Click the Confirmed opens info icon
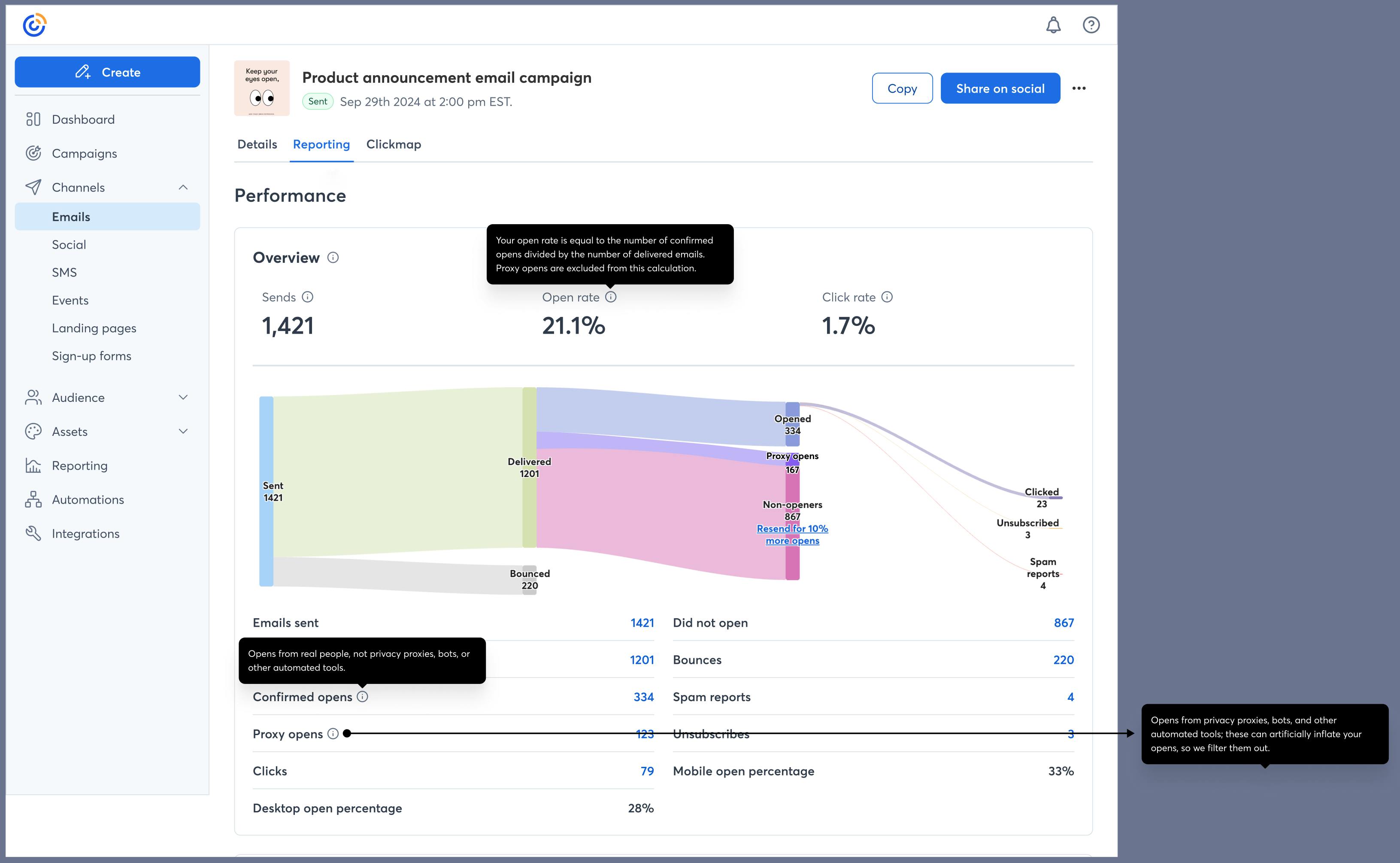The height and width of the screenshot is (863, 1400). (363, 696)
